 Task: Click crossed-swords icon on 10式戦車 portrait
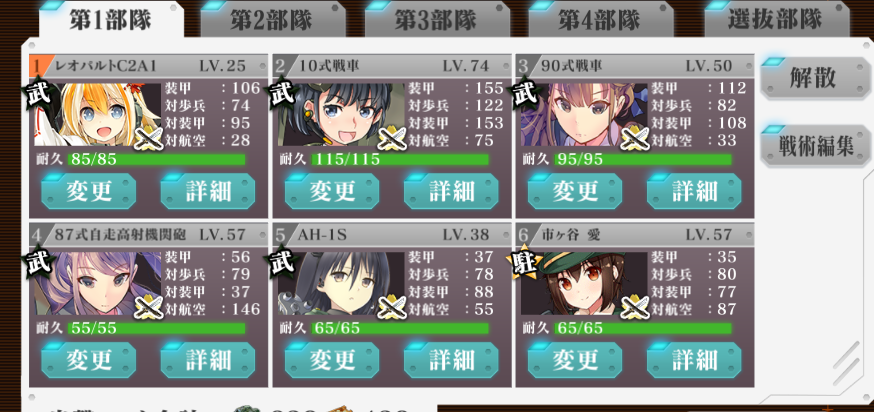392,138
